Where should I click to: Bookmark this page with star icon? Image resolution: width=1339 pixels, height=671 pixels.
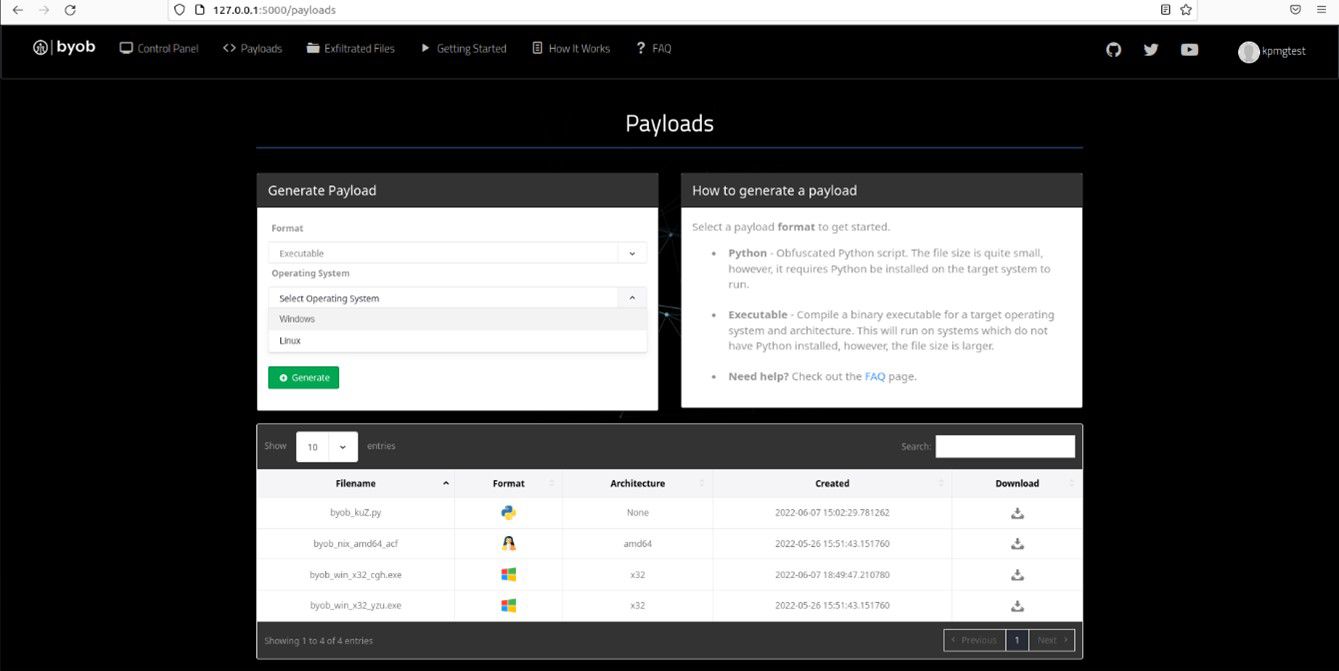pos(1186,10)
